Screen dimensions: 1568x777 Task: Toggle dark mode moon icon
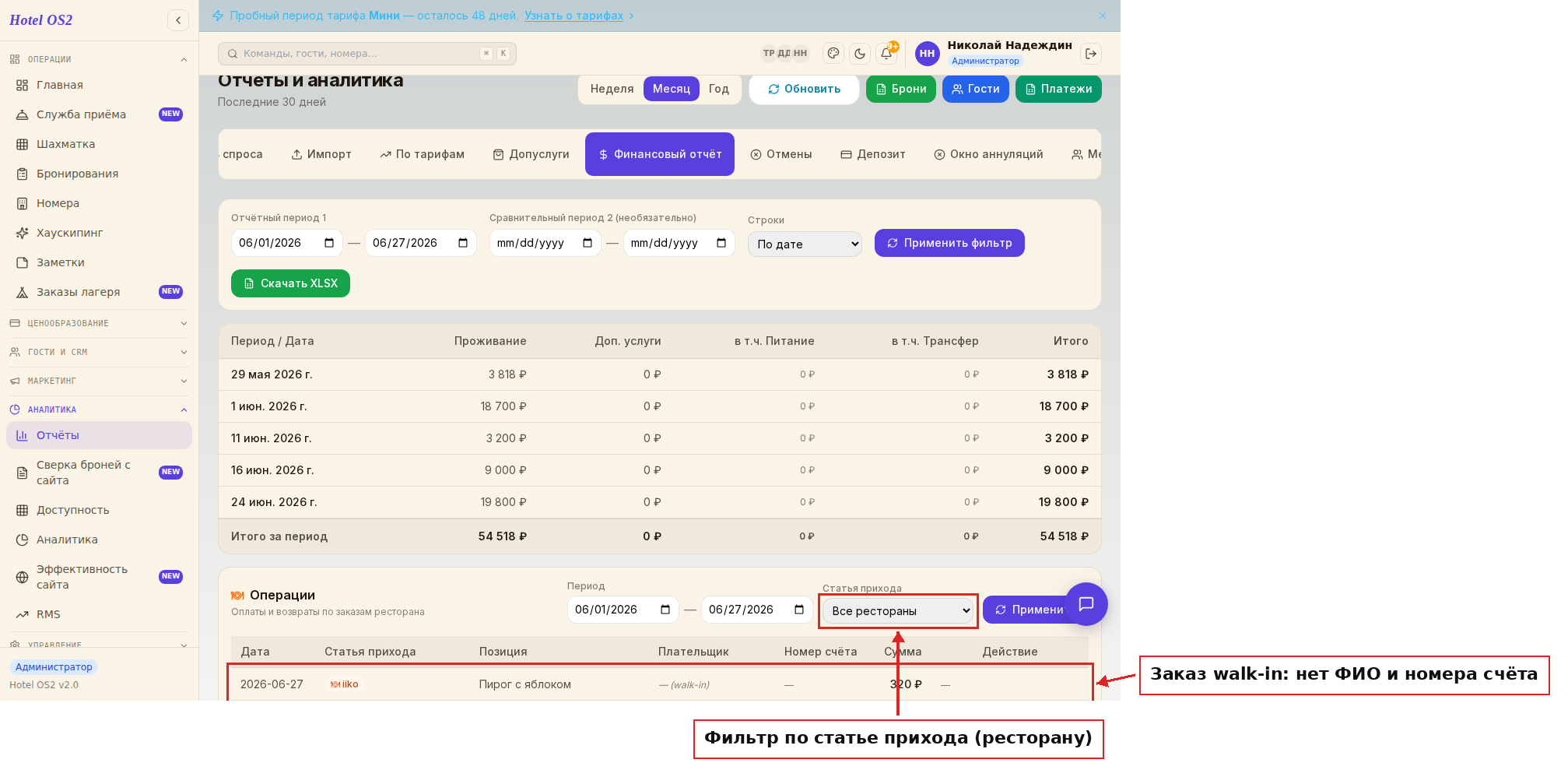click(860, 54)
